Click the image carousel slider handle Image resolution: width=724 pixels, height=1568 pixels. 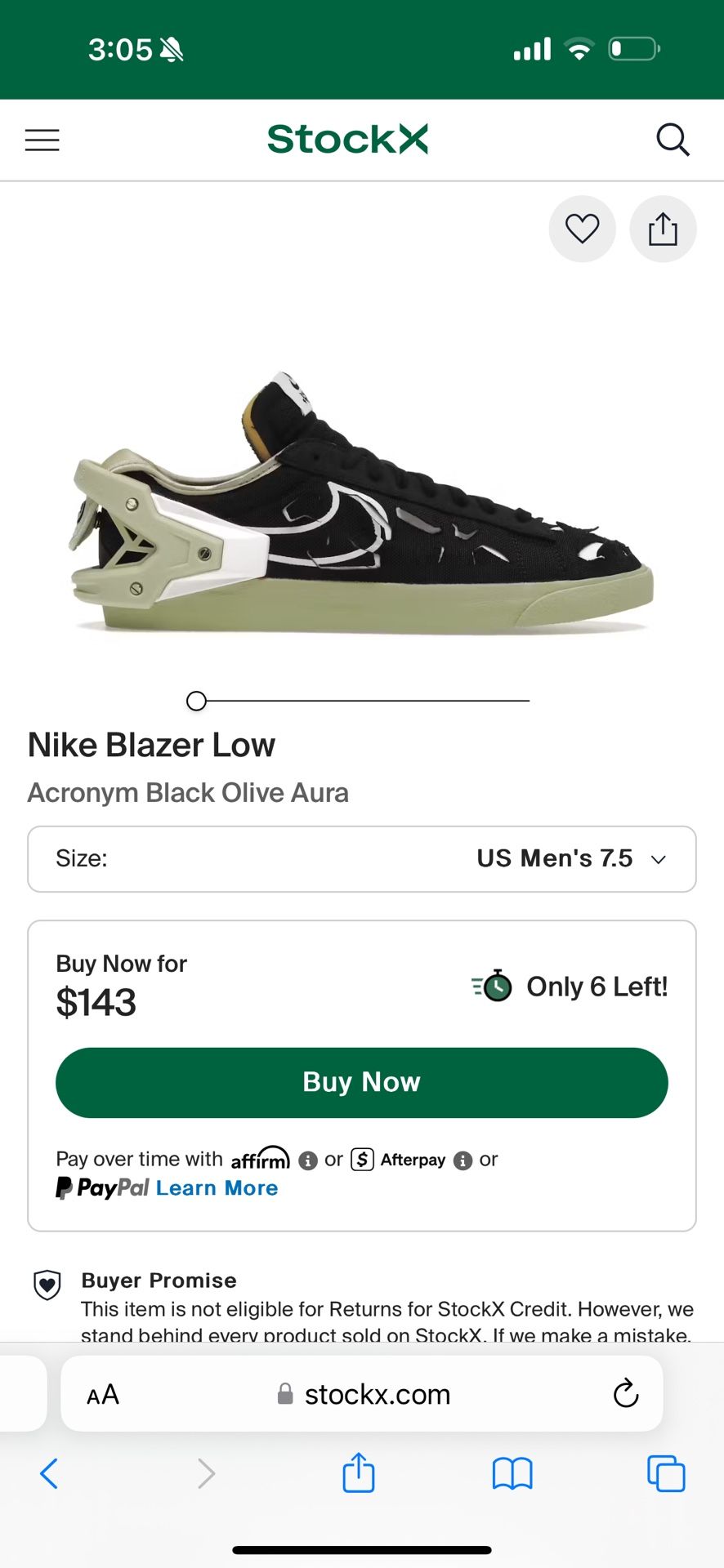(x=196, y=701)
